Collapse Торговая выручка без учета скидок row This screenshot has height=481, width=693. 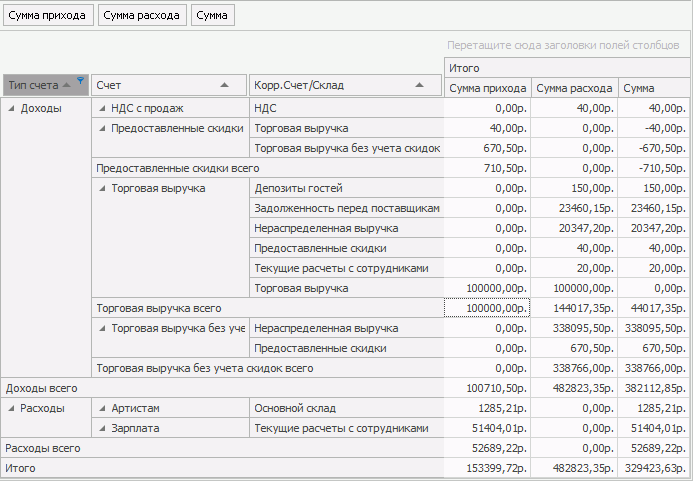(102, 328)
